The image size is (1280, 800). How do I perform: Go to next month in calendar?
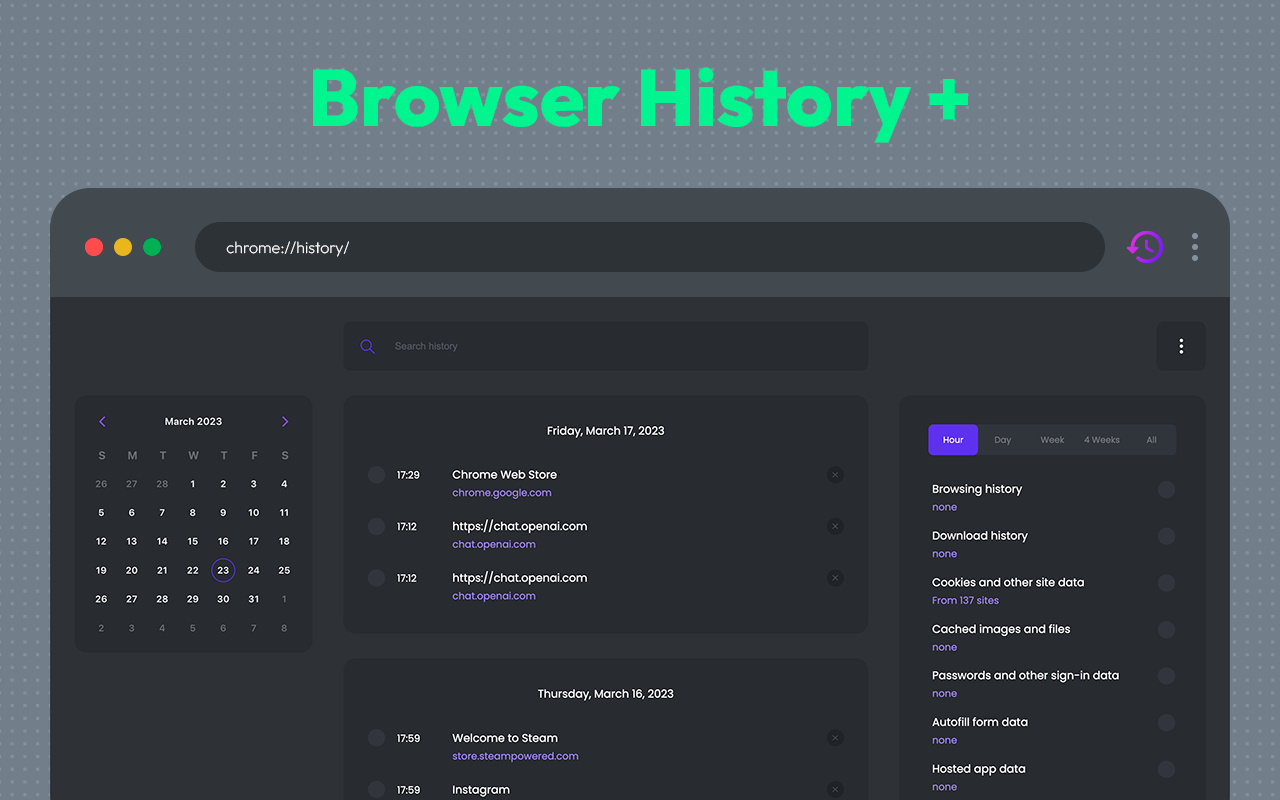click(285, 422)
